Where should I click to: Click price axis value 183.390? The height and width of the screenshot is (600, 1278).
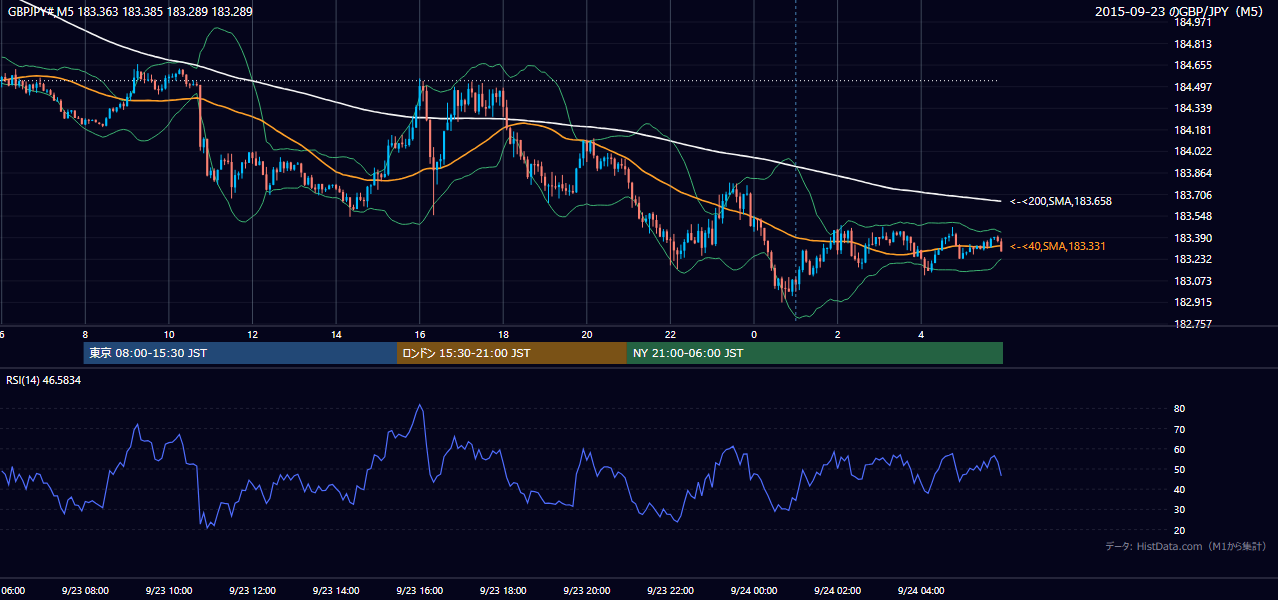[x=1194, y=238]
